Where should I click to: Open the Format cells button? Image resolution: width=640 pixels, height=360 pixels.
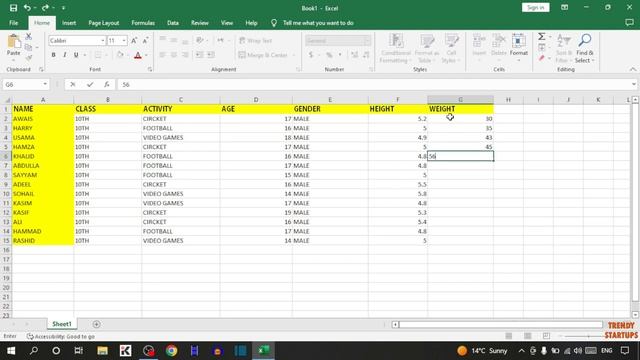519,48
